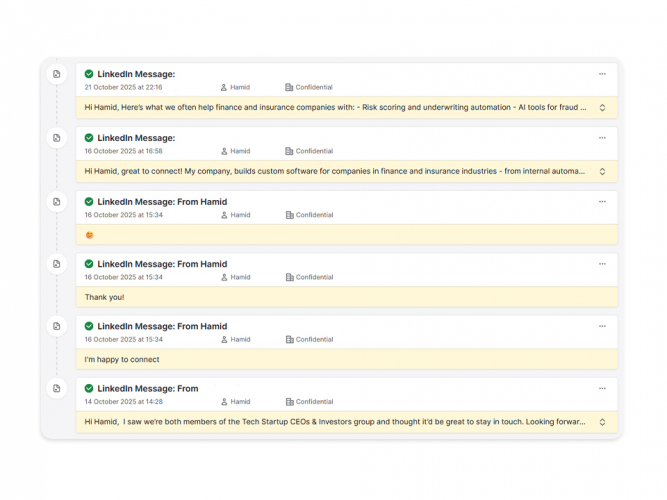Screen dimensions: 667x500
Task: Click person icon next to Hamid, 21 October
Action: click(224, 87)
